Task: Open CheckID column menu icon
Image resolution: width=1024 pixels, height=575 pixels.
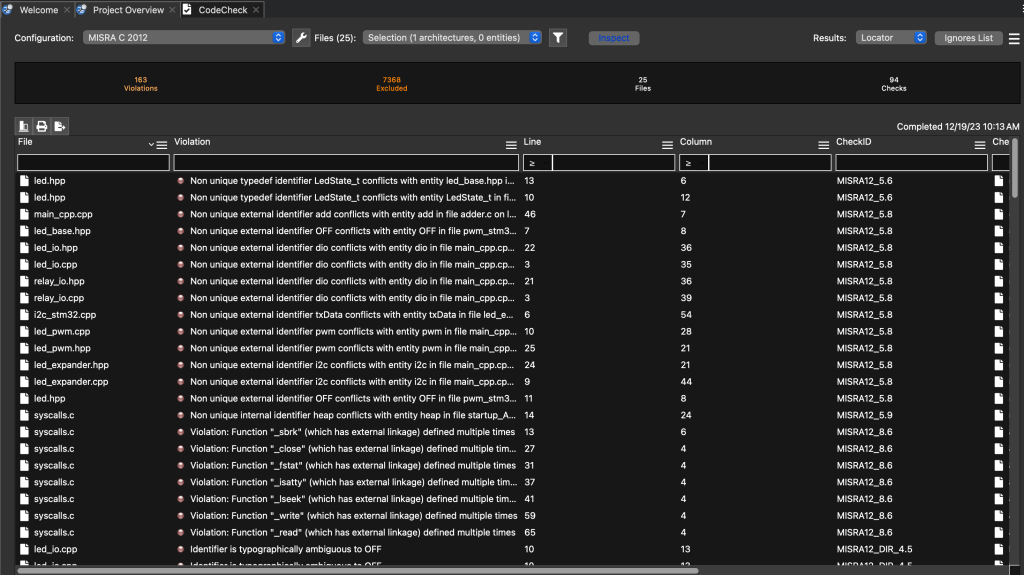Action: tap(980, 145)
